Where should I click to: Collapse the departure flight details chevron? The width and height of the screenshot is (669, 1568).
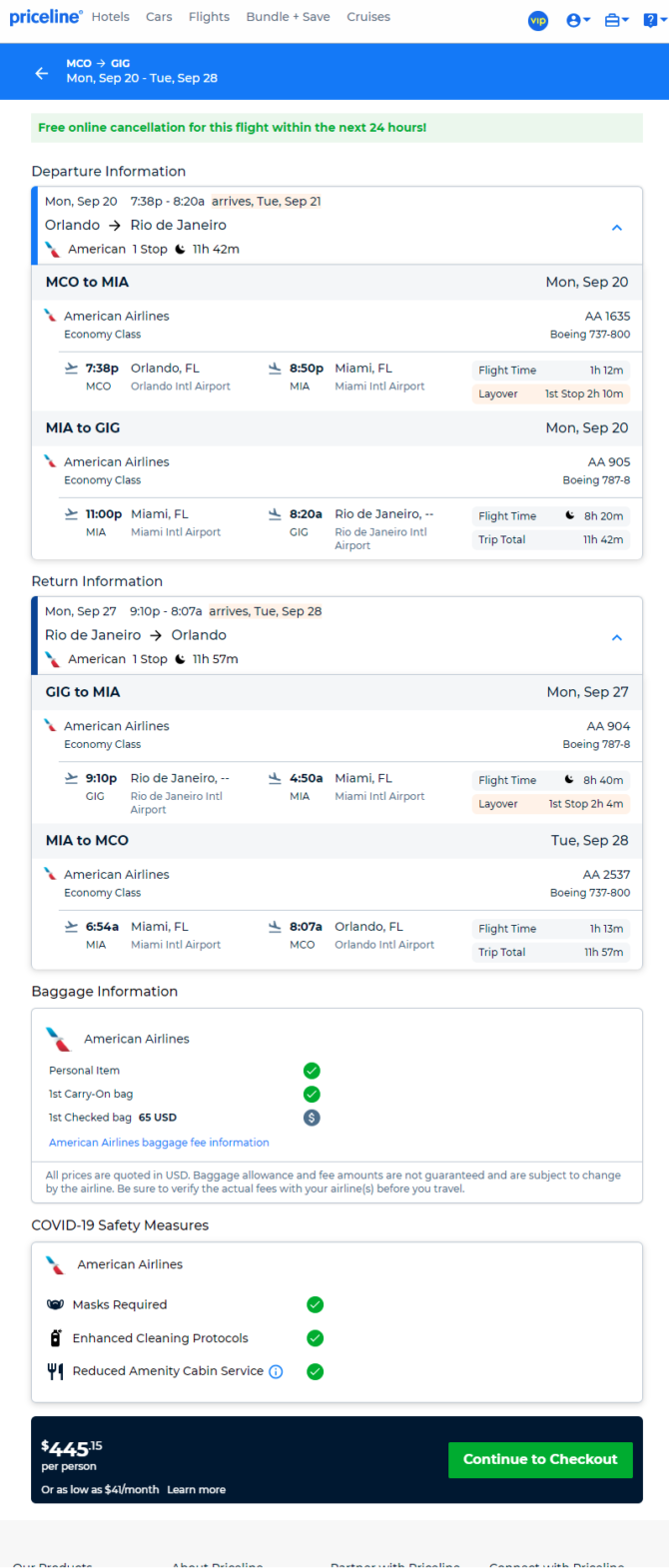pyautogui.click(x=617, y=228)
